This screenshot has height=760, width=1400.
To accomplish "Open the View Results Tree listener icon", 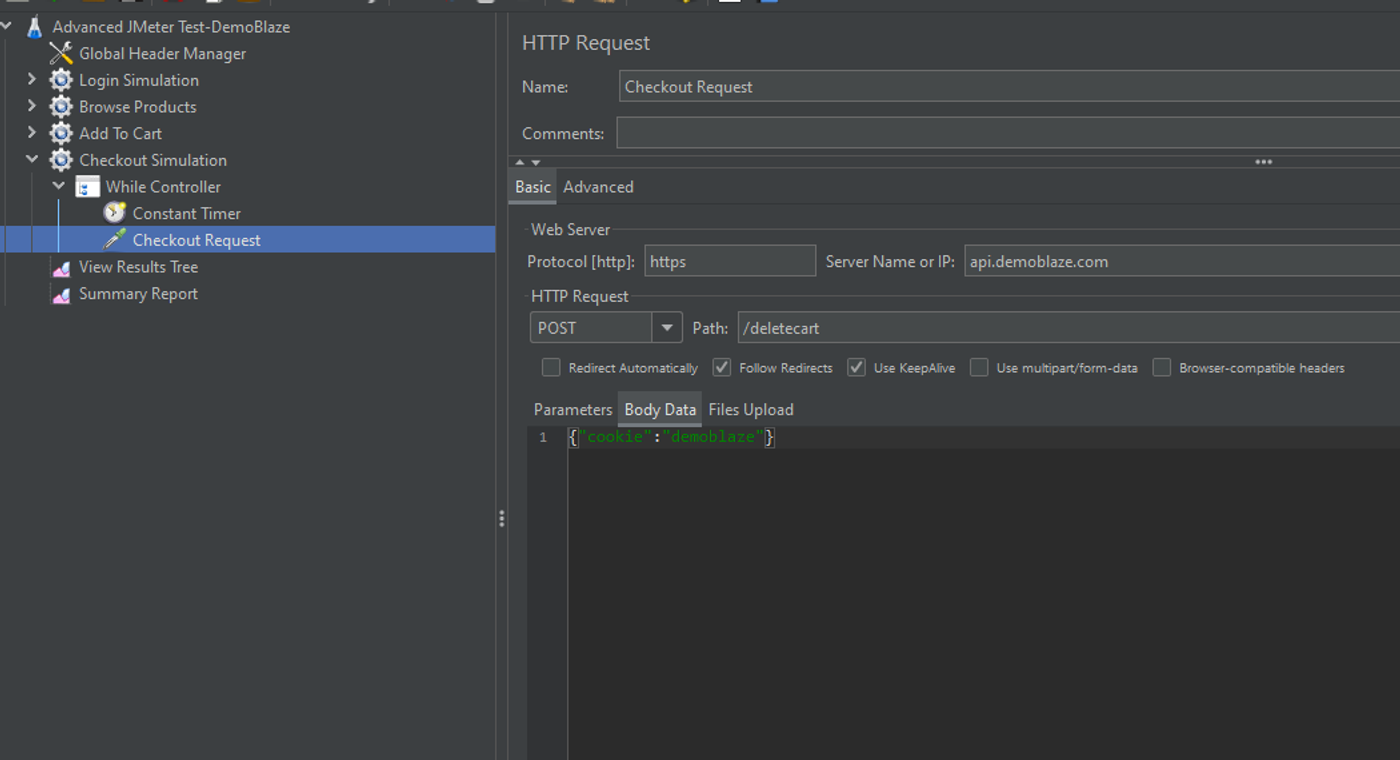I will (61, 267).
